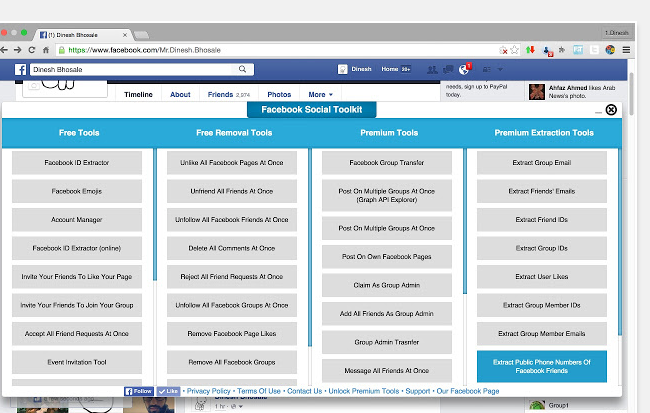Open Privacy Policy link
The width and height of the screenshot is (650, 413).
tap(209, 391)
